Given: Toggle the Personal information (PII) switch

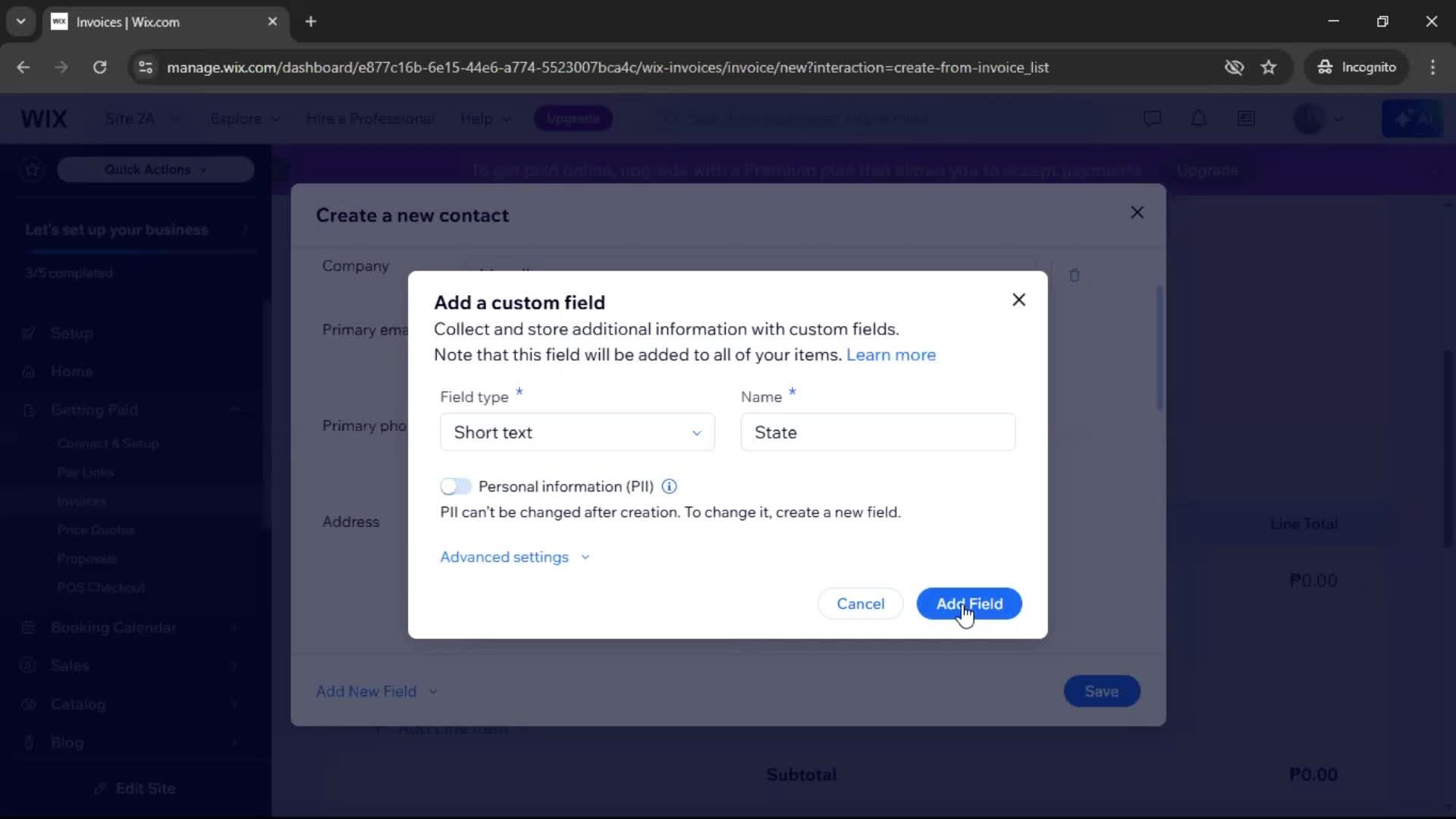Looking at the screenshot, I should point(456,486).
